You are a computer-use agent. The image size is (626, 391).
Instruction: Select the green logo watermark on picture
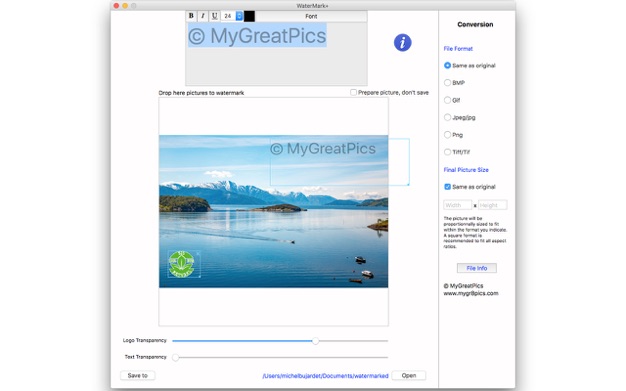click(182, 264)
